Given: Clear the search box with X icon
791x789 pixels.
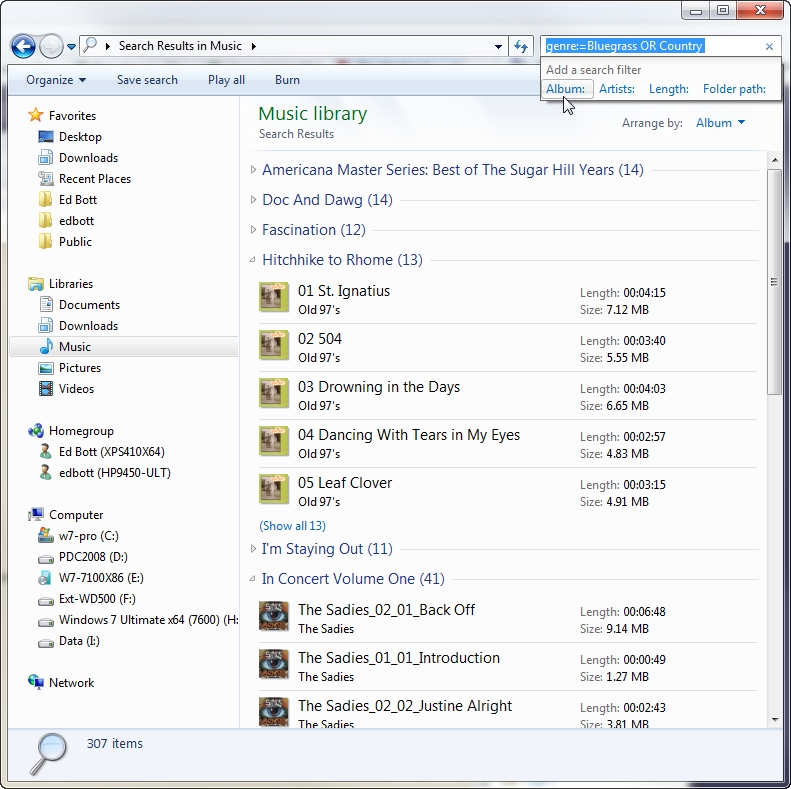Looking at the screenshot, I should 769,46.
